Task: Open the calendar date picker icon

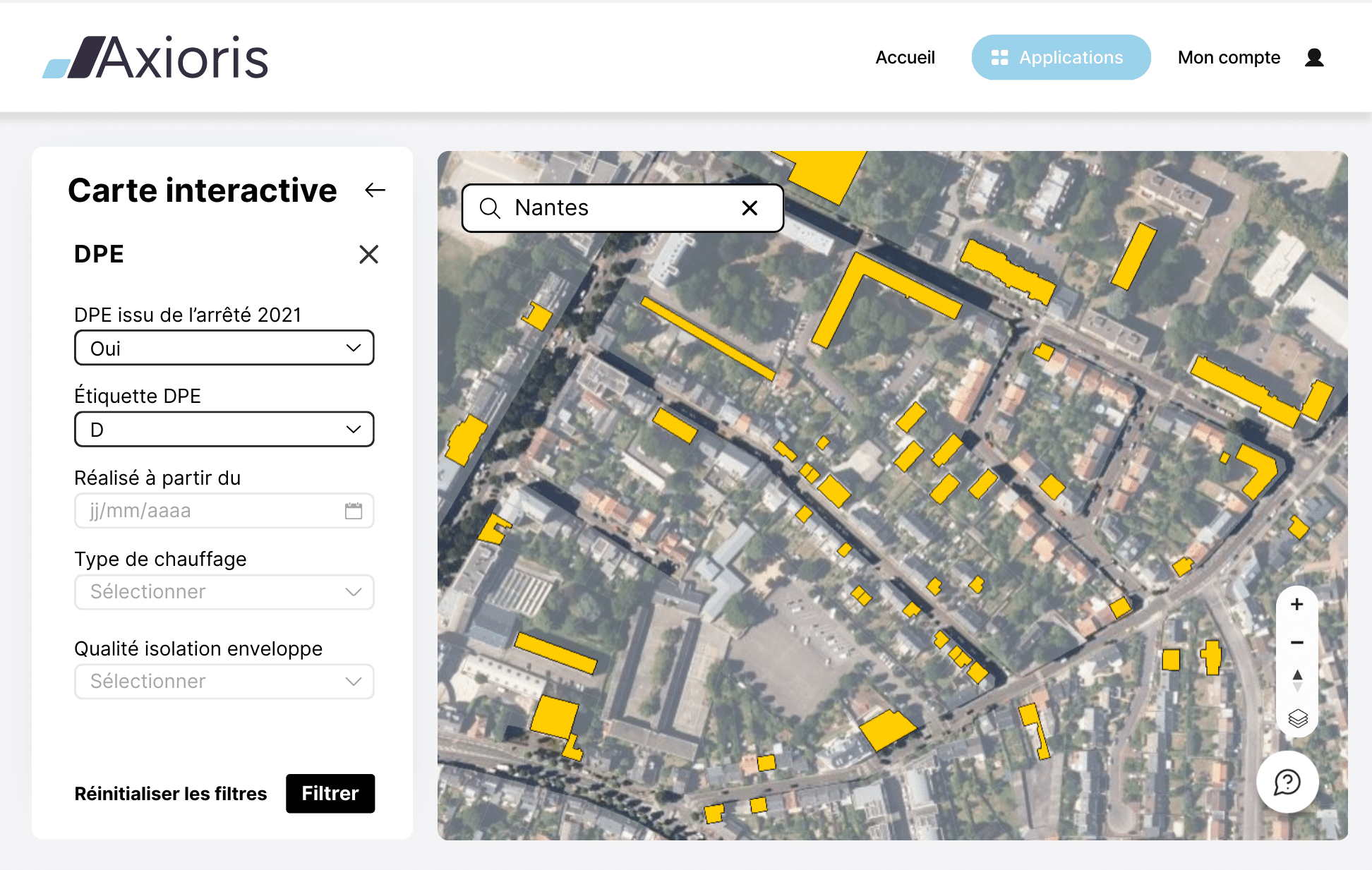Action: tap(354, 511)
